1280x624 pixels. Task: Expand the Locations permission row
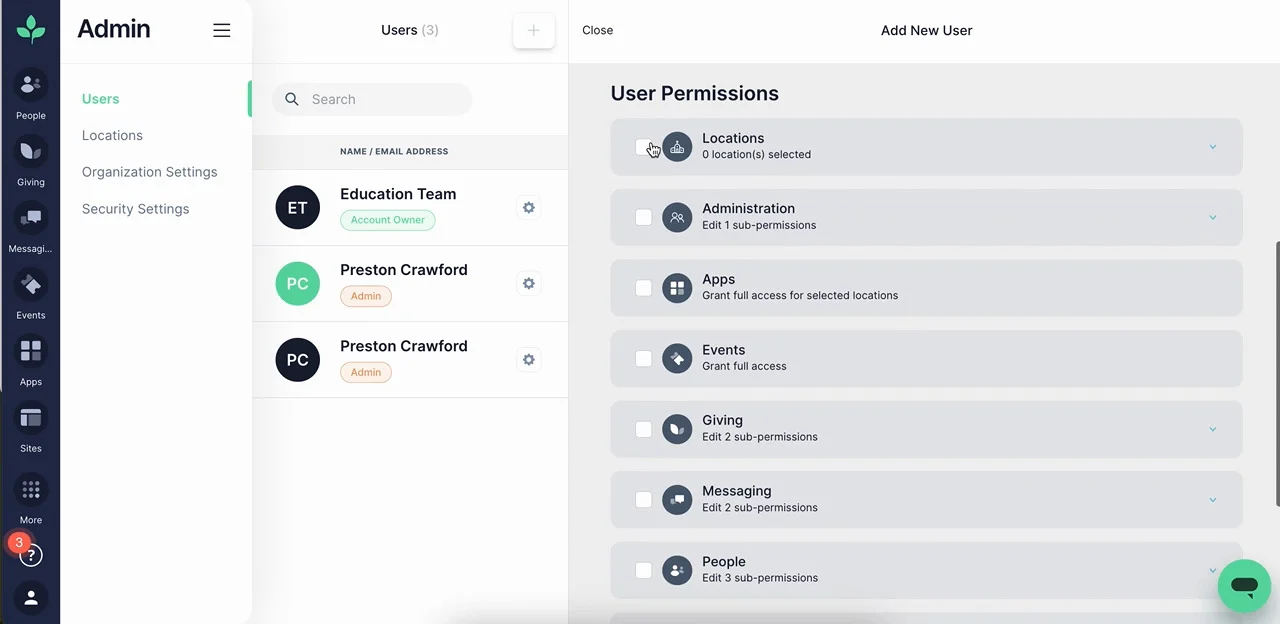(x=1212, y=147)
